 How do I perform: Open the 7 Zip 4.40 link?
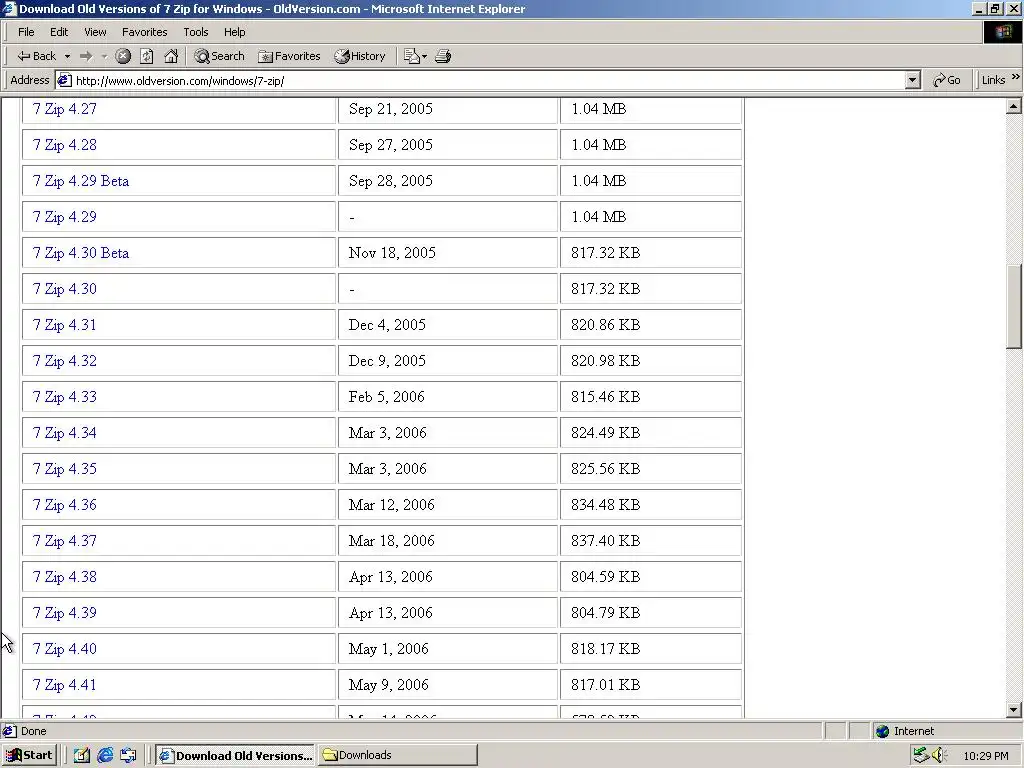click(x=65, y=649)
